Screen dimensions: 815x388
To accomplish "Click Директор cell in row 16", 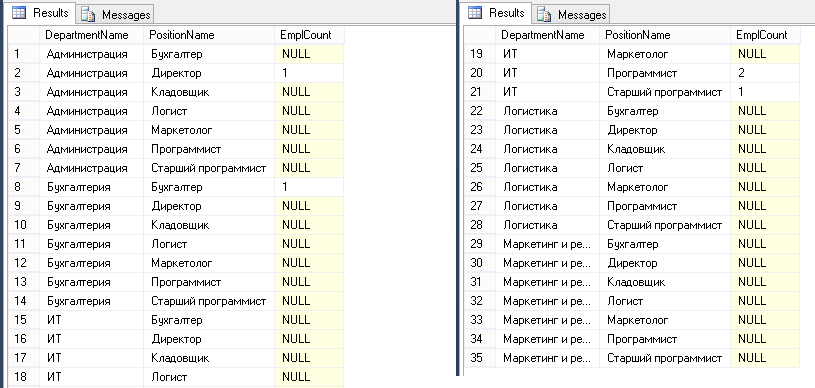I will click(209, 339).
